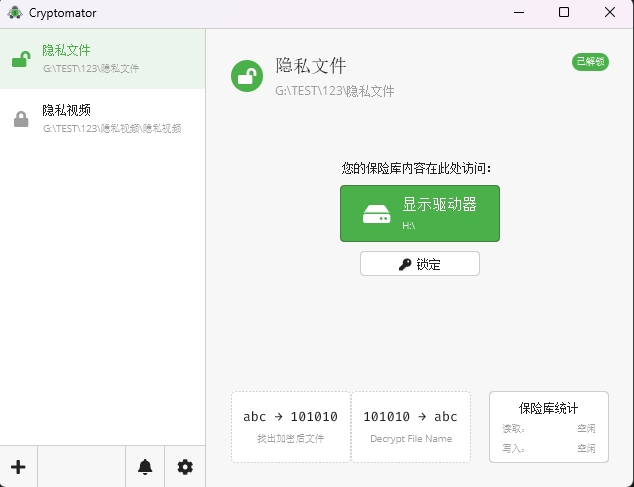The image size is (634, 487).
Task: Click the large green unlocked vault circle icon
Action: (247, 76)
